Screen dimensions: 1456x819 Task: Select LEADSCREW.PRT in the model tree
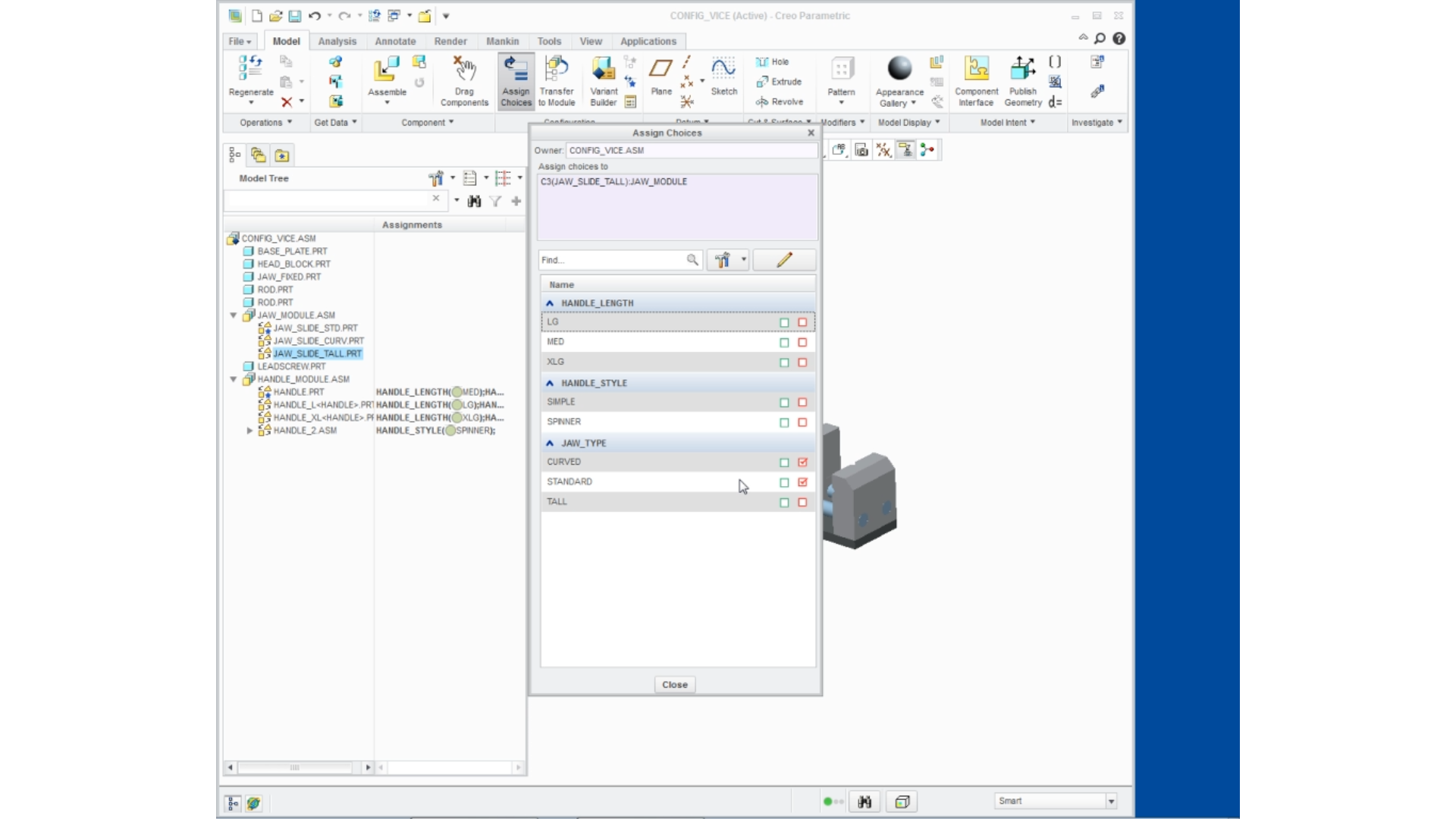click(291, 366)
